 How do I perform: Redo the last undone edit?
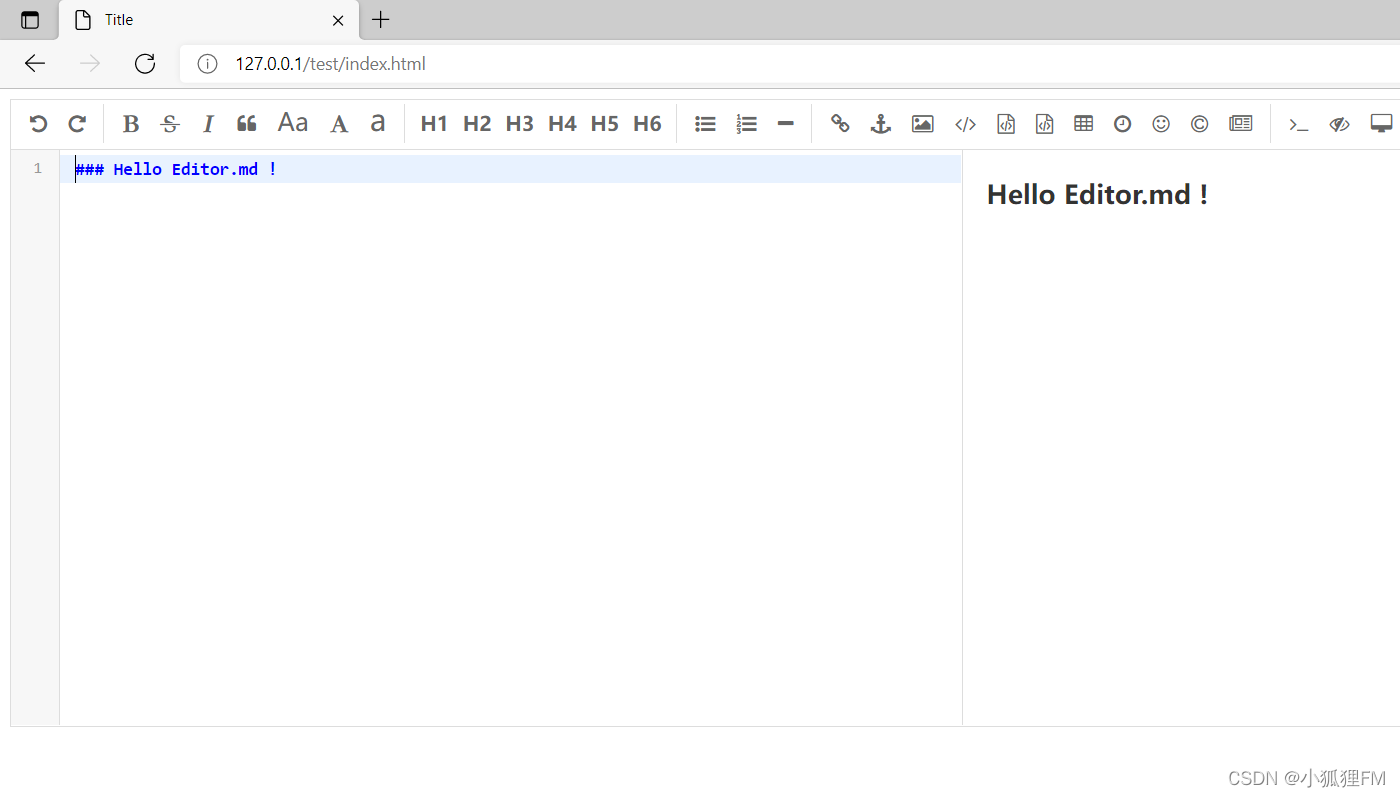77,124
